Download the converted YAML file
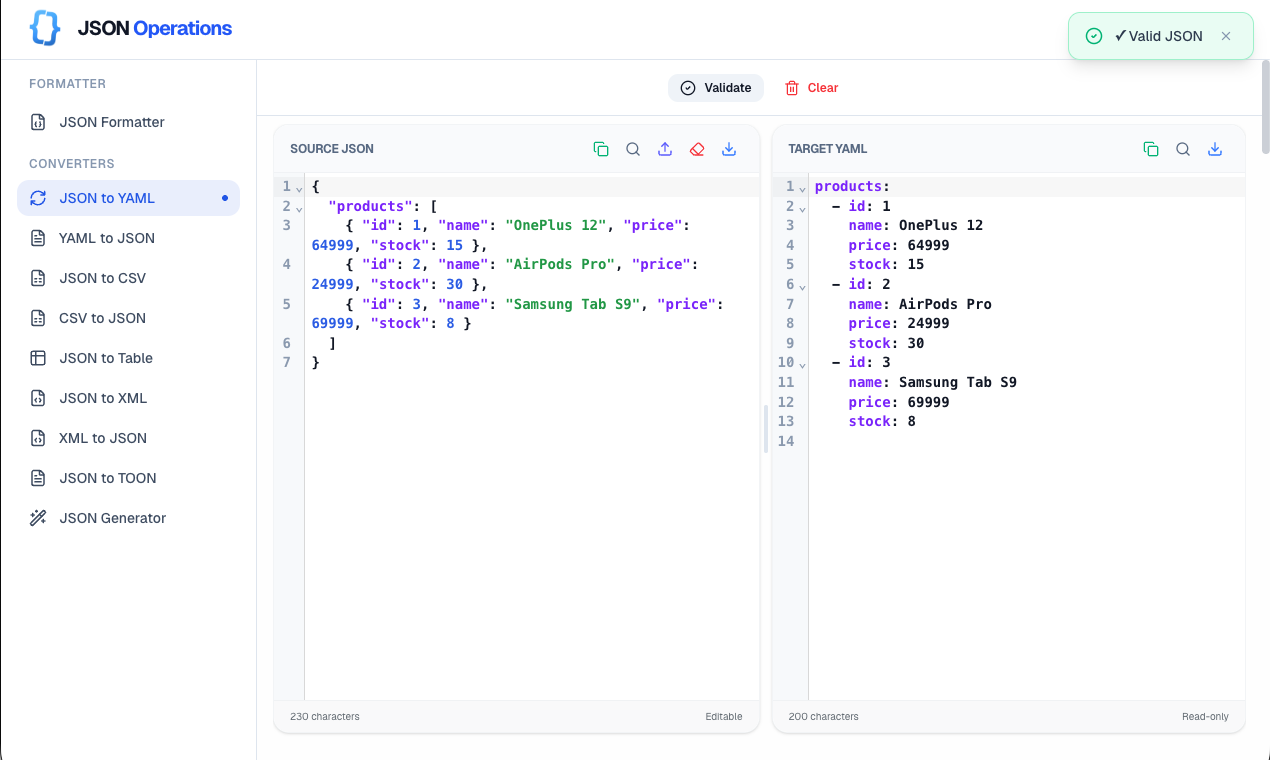This screenshot has height=760, width=1270. [x=1215, y=148]
